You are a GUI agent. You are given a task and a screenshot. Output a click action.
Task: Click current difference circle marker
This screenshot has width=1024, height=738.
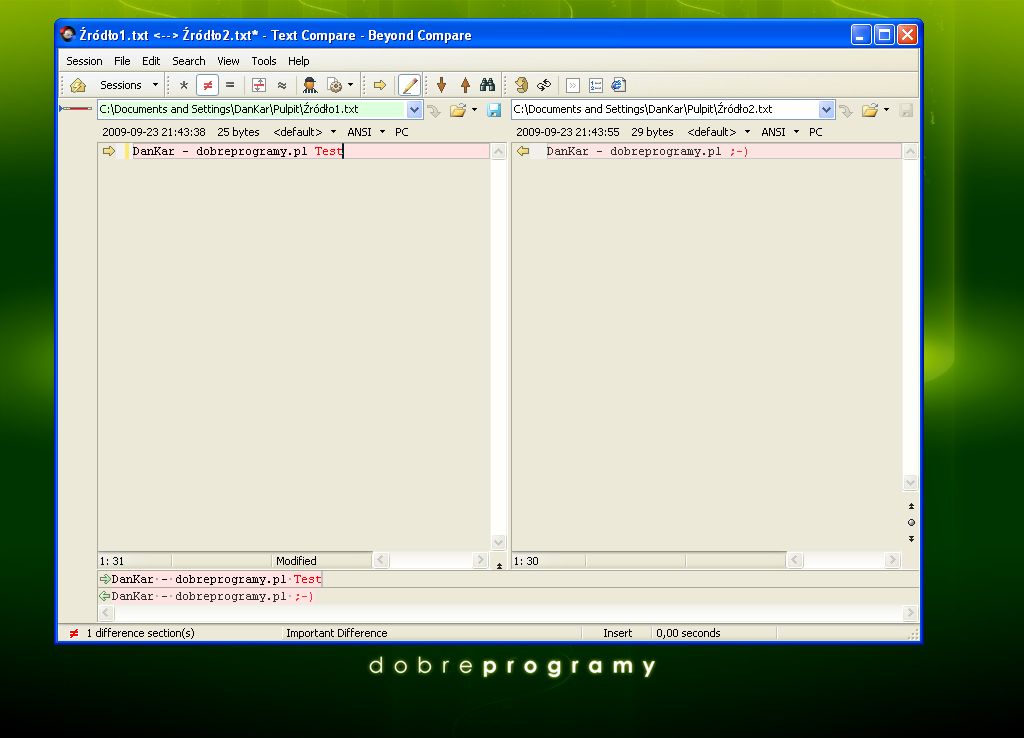click(911, 522)
